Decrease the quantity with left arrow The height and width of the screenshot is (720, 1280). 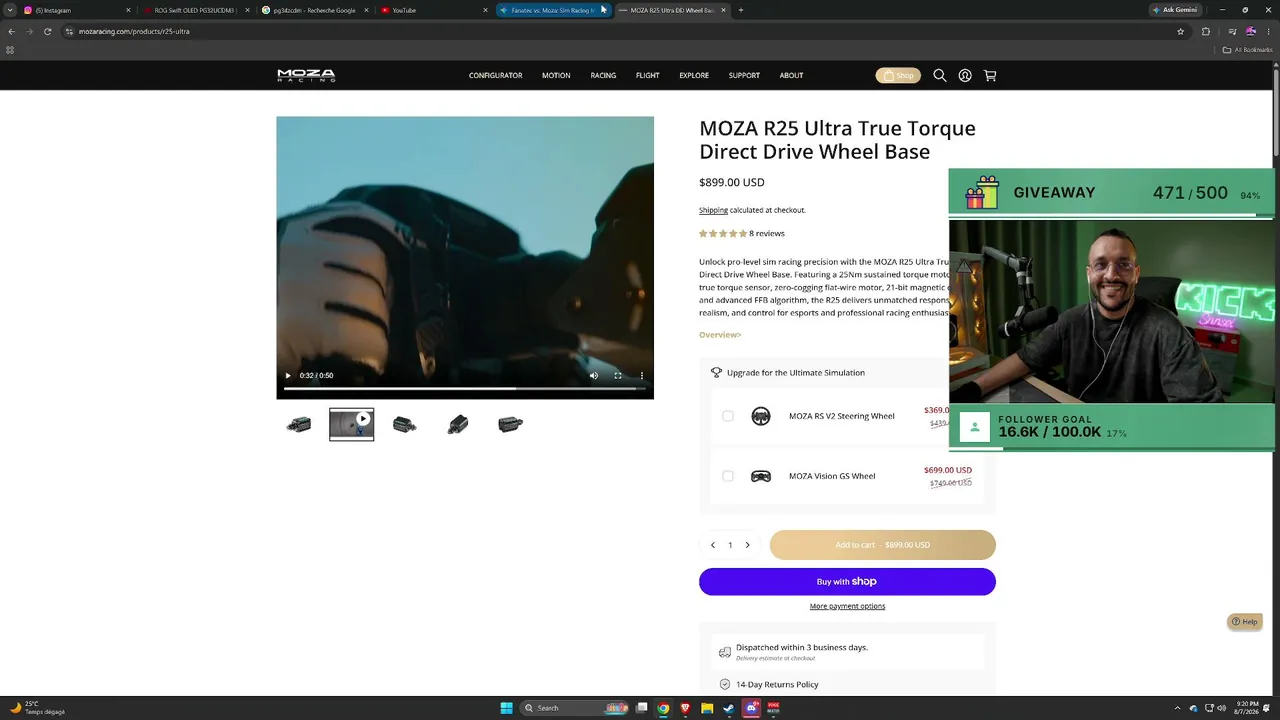pyautogui.click(x=713, y=545)
